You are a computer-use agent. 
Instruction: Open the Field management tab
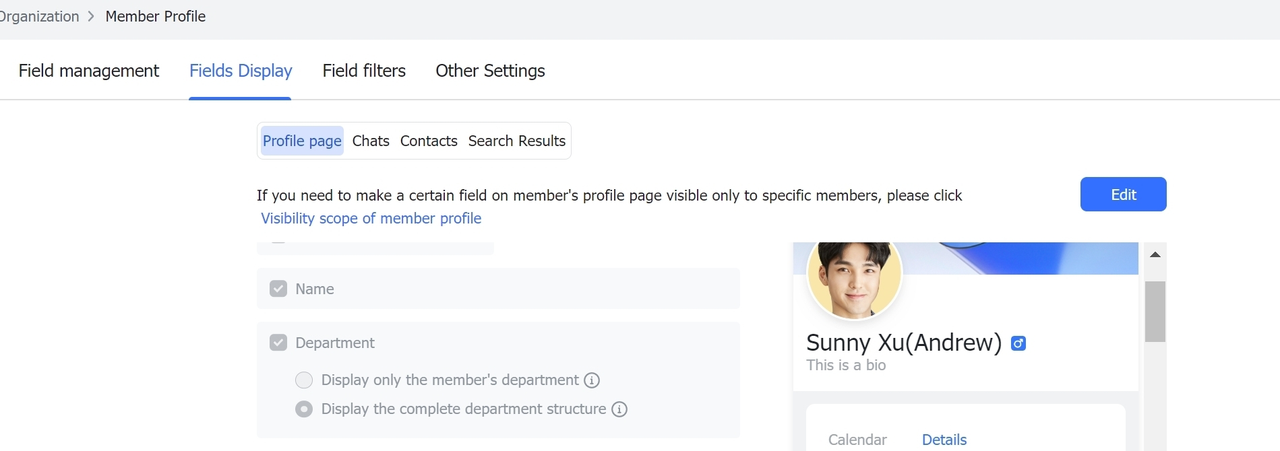tap(89, 71)
